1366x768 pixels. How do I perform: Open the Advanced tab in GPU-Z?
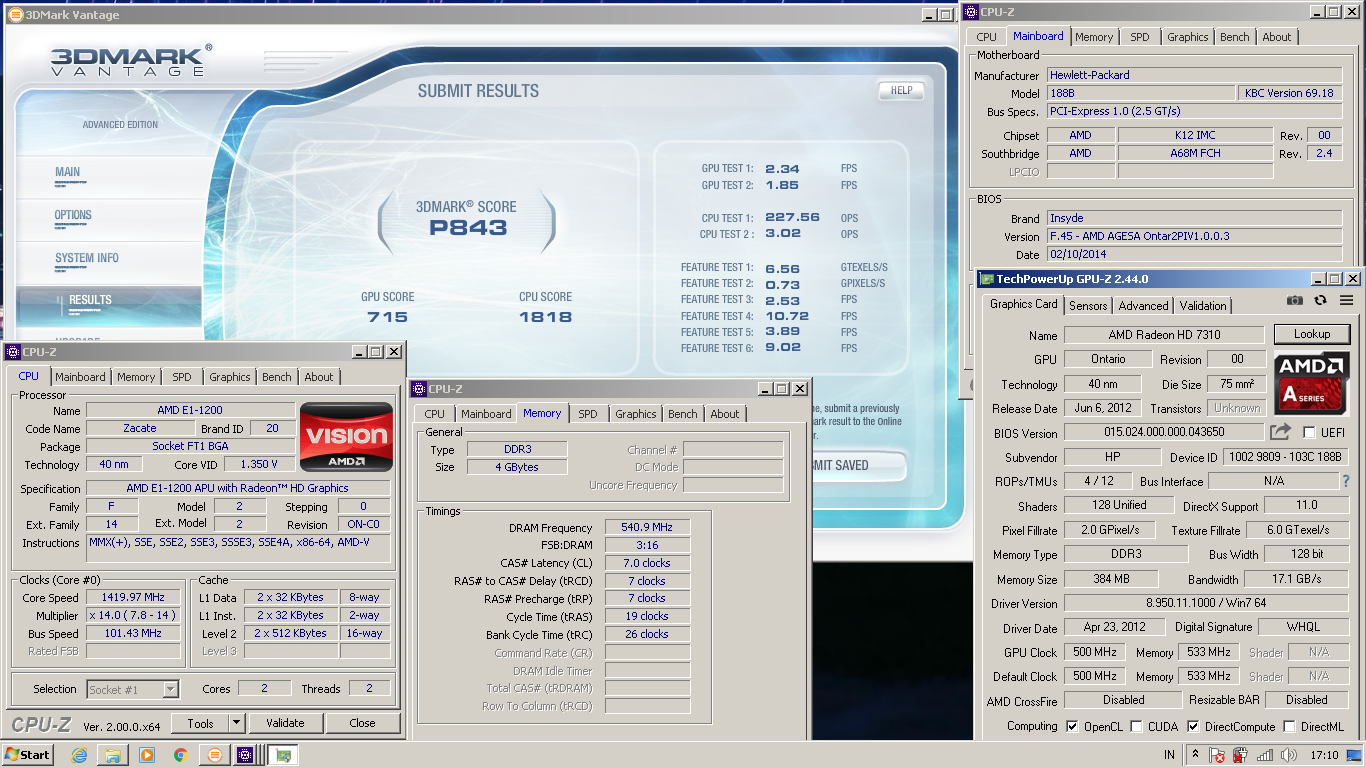pyautogui.click(x=1143, y=306)
